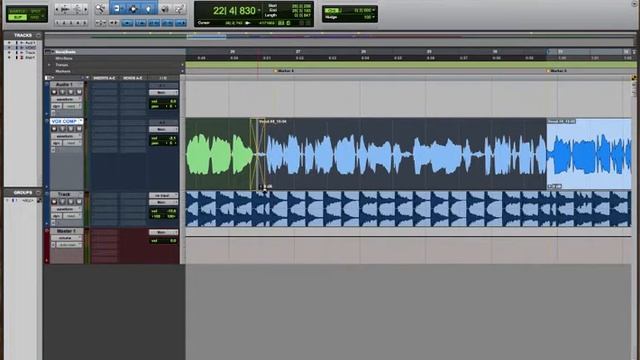The height and width of the screenshot is (360, 640).
Task: Select the Zoomer tool
Action: (x=100, y=9)
